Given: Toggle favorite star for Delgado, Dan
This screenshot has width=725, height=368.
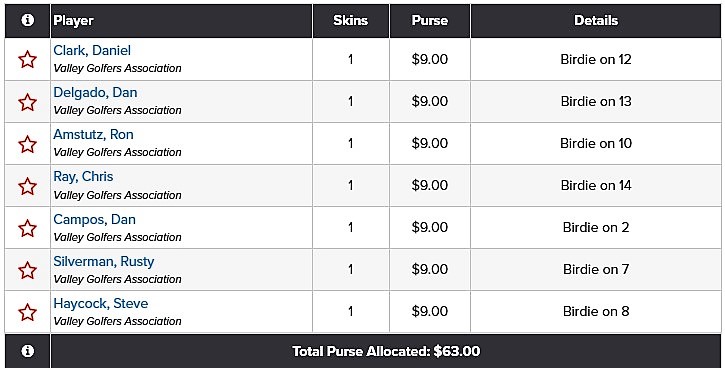Looking at the screenshot, I should [x=27, y=102].
